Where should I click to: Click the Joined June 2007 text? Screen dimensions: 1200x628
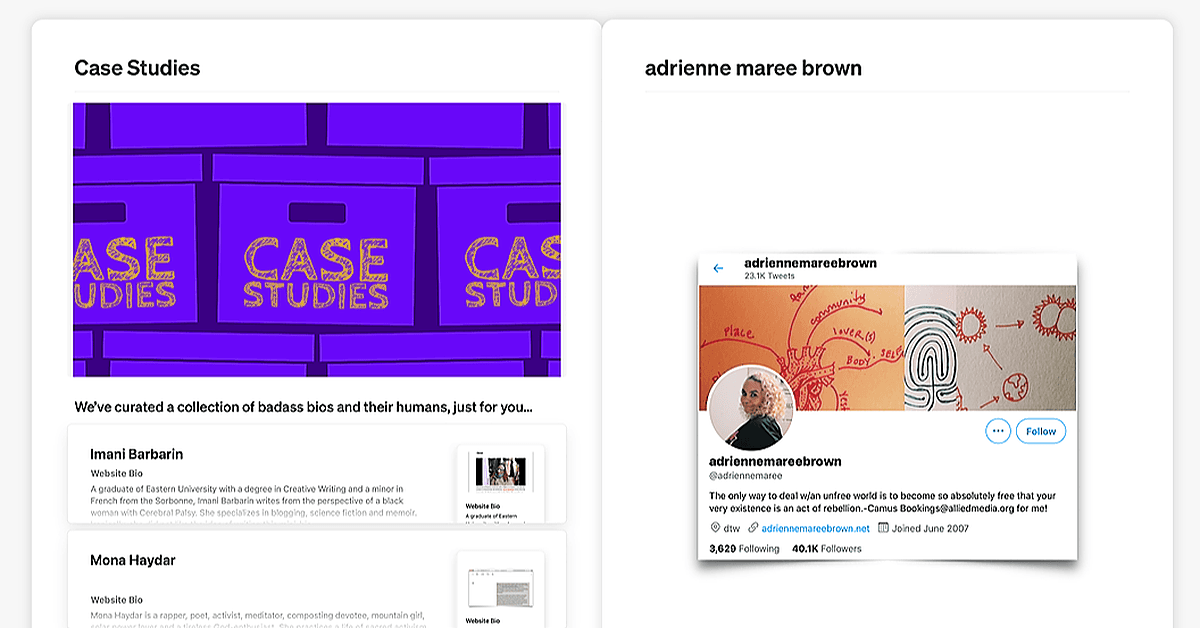pos(930,528)
